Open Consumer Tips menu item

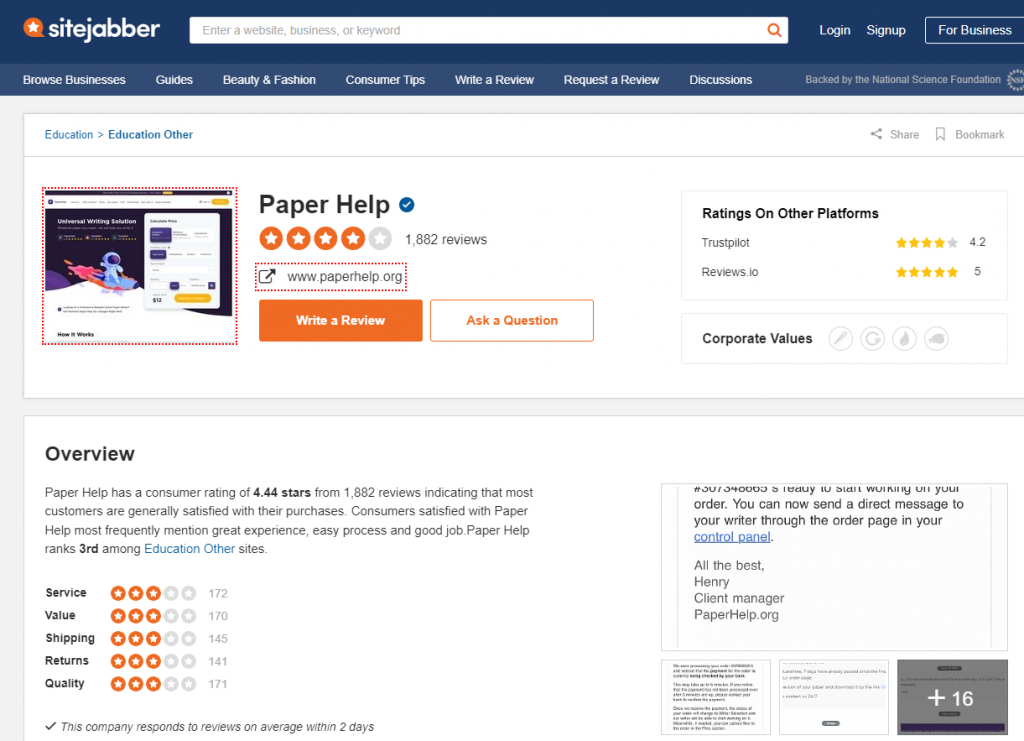385,80
